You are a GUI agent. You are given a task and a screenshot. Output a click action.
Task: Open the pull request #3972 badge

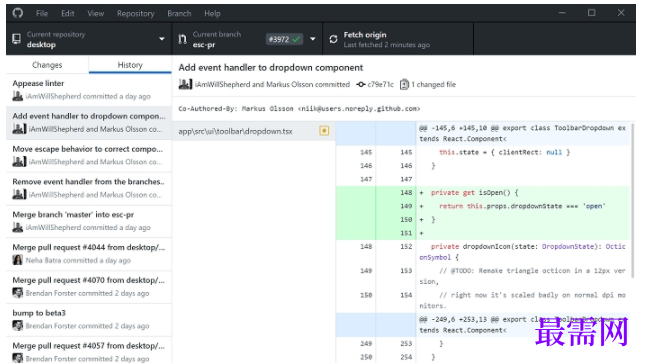click(284, 39)
